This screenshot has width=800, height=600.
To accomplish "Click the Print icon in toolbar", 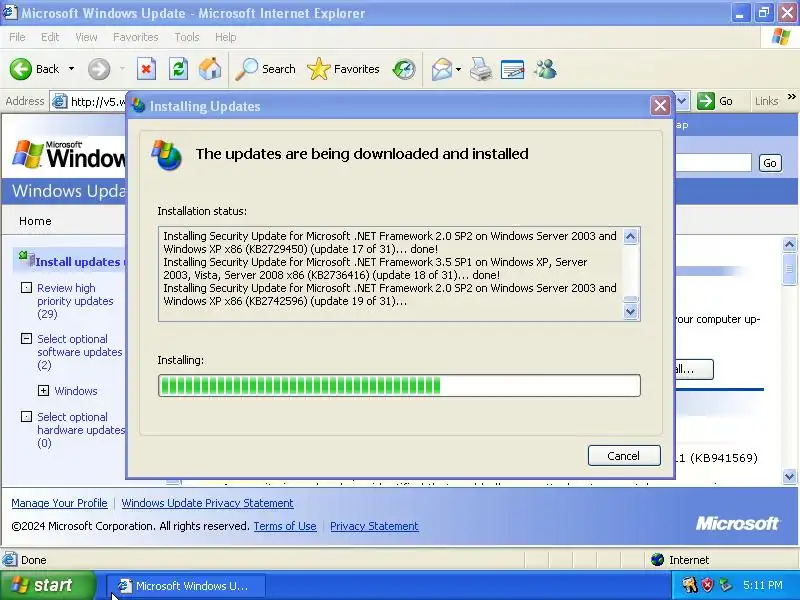I will click(481, 69).
